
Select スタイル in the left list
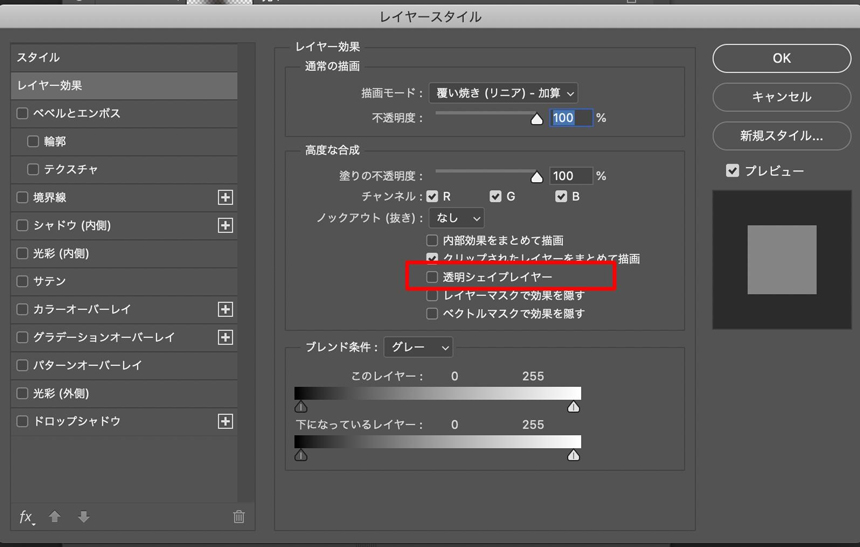tap(124, 58)
